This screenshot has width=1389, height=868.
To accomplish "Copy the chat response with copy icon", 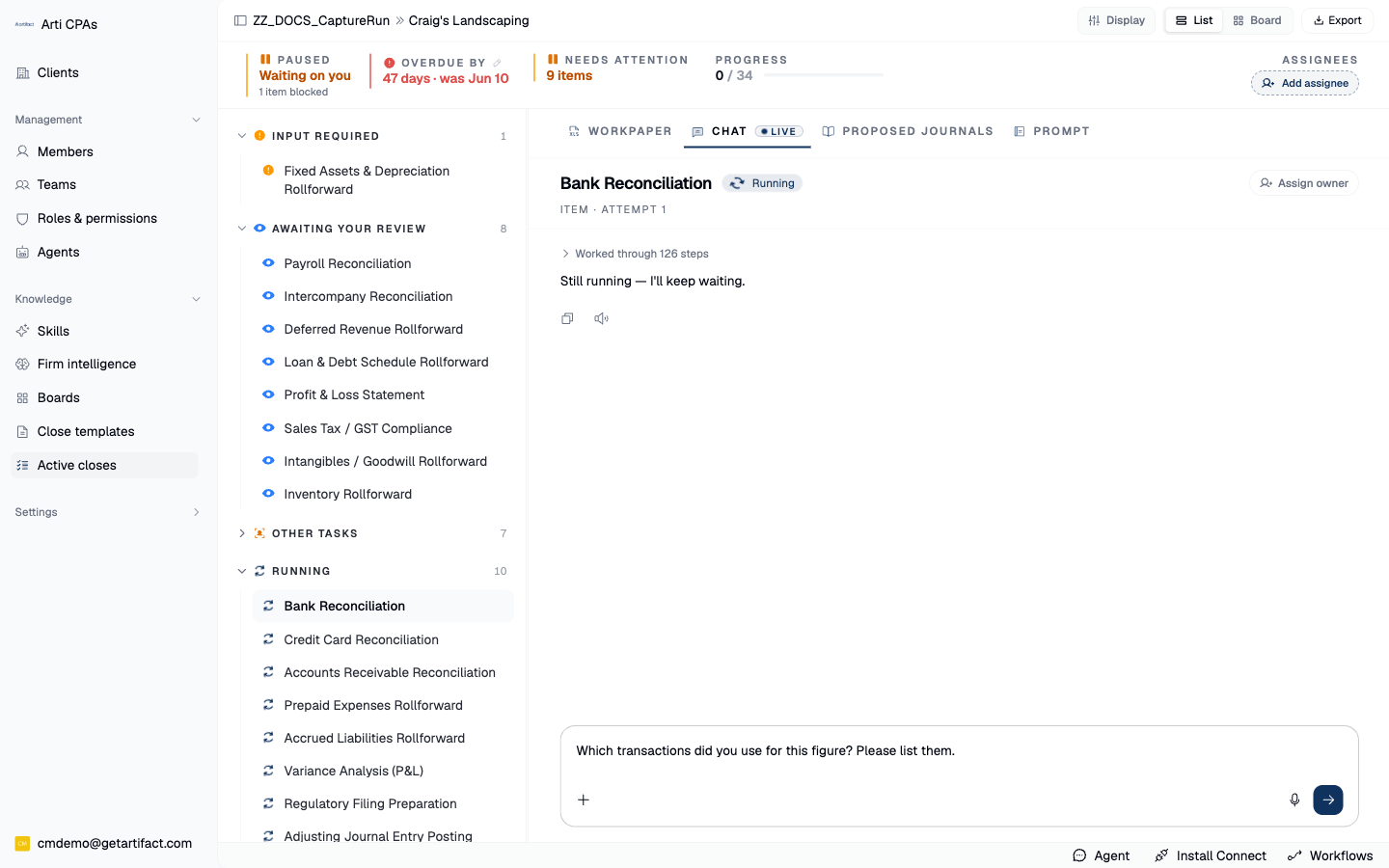I will pyautogui.click(x=567, y=318).
